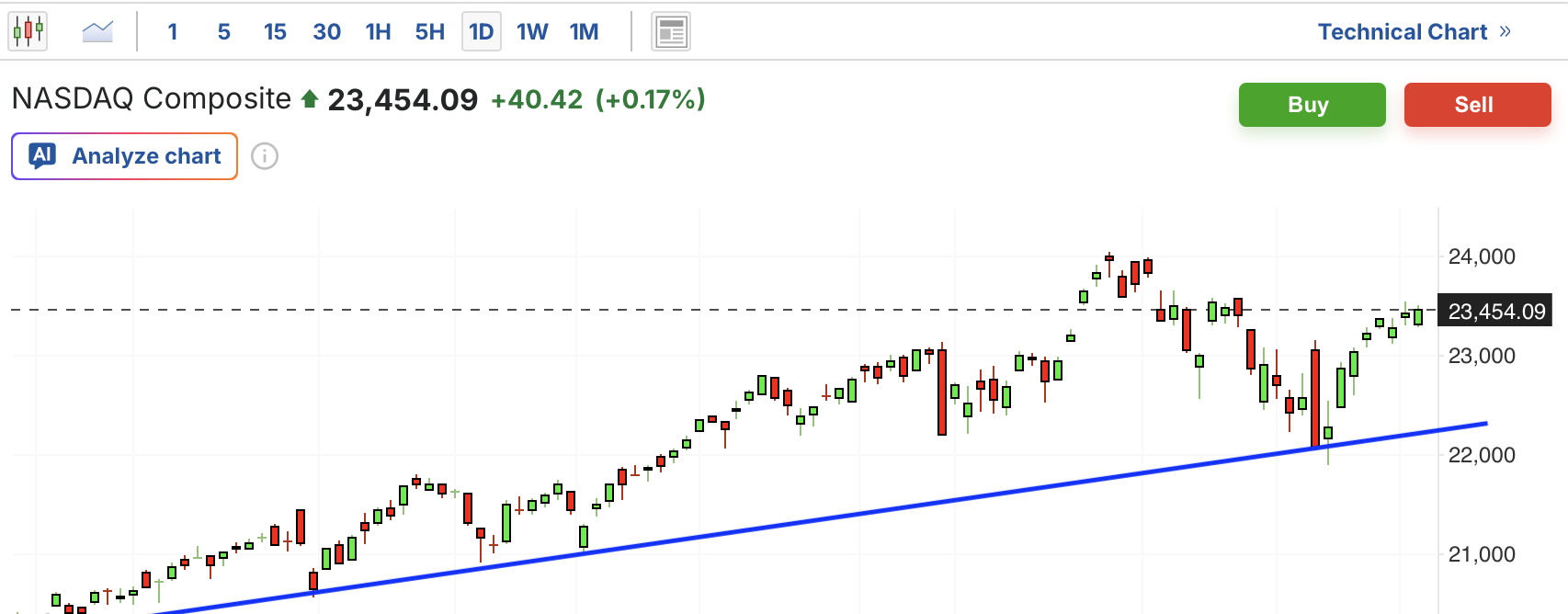The height and width of the screenshot is (614, 1568).
Task: Select the 5 minute timeframe
Action: 223,32
